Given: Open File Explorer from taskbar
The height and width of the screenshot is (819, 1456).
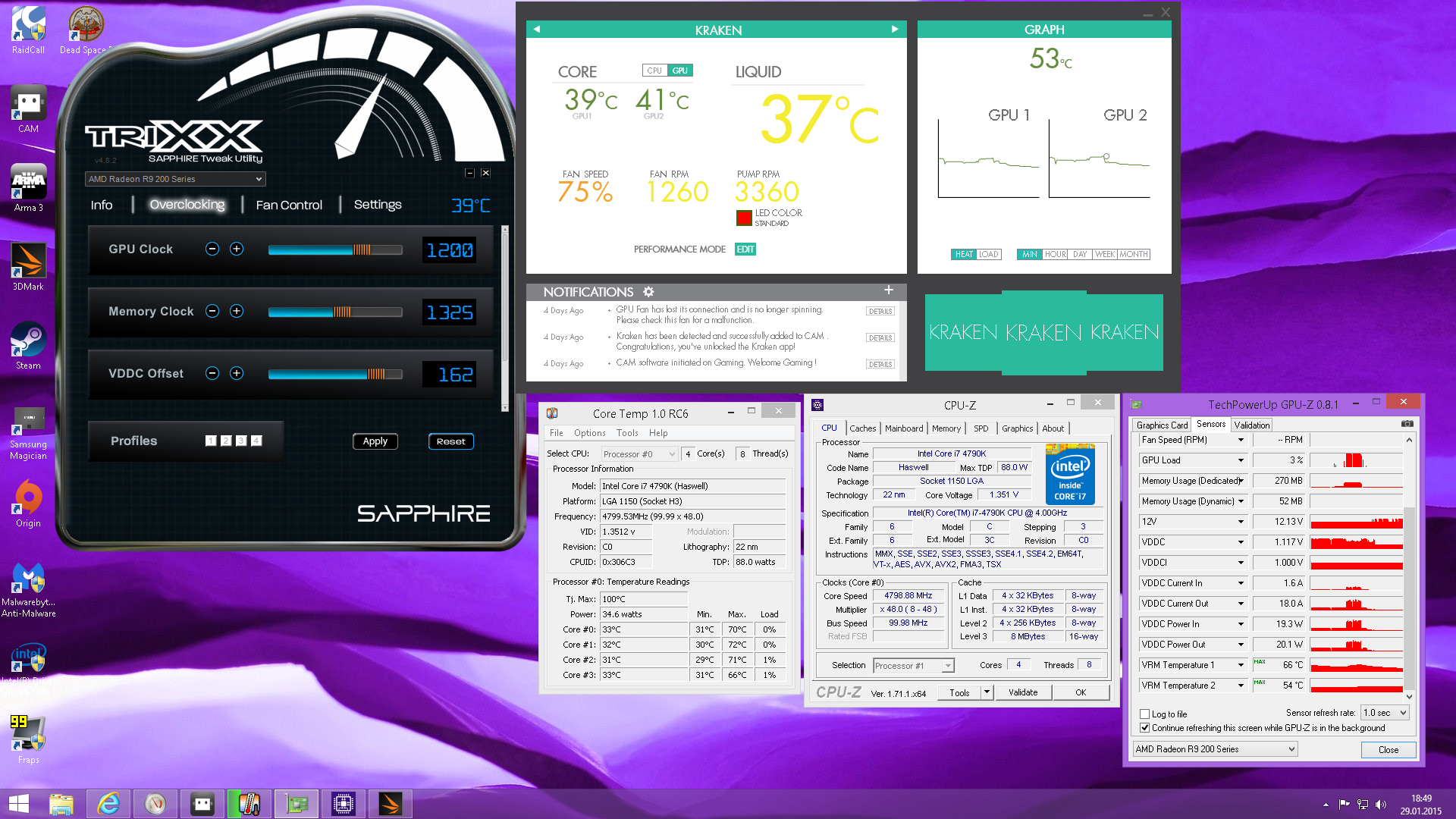Looking at the screenshot, I should (x=61, y=804).
